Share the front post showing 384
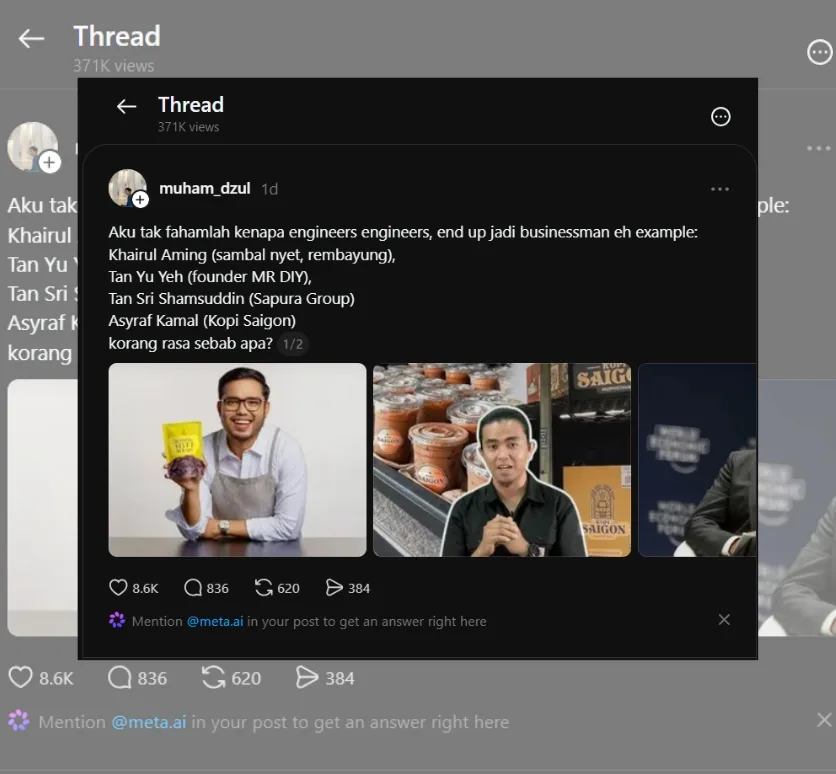The height and width of the screenshot is (774, 836). pos(334,587)
